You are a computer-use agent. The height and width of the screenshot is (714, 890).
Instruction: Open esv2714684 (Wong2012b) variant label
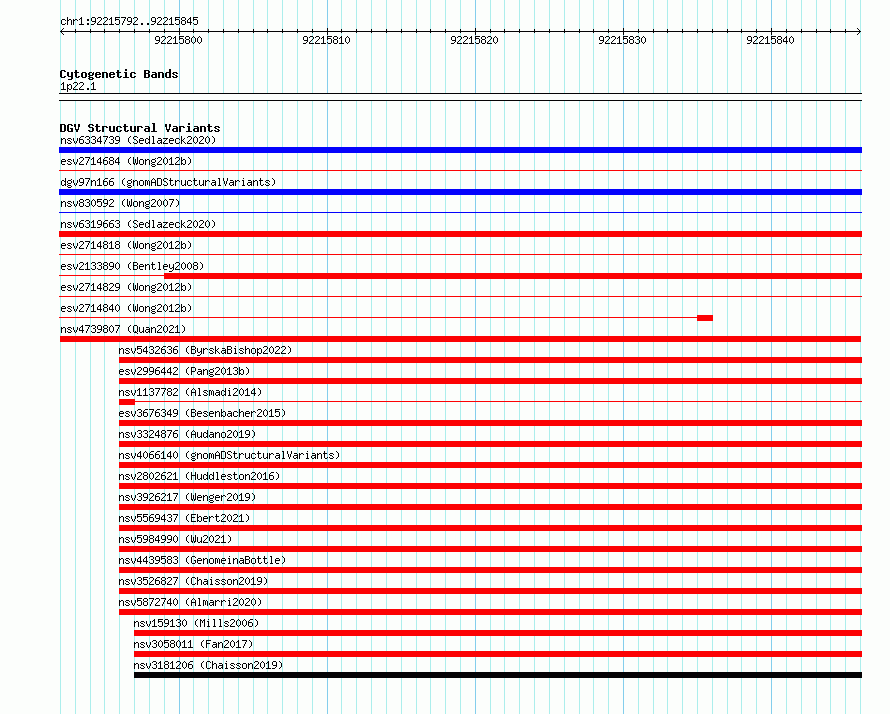(x=126, y=161)
